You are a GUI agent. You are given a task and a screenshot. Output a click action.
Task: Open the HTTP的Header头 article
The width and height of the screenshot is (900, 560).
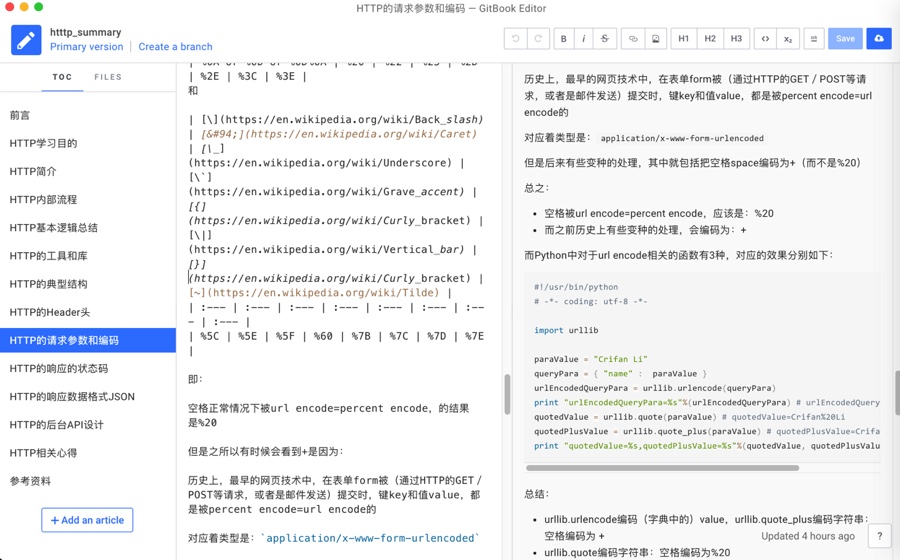tap(88, 312)
